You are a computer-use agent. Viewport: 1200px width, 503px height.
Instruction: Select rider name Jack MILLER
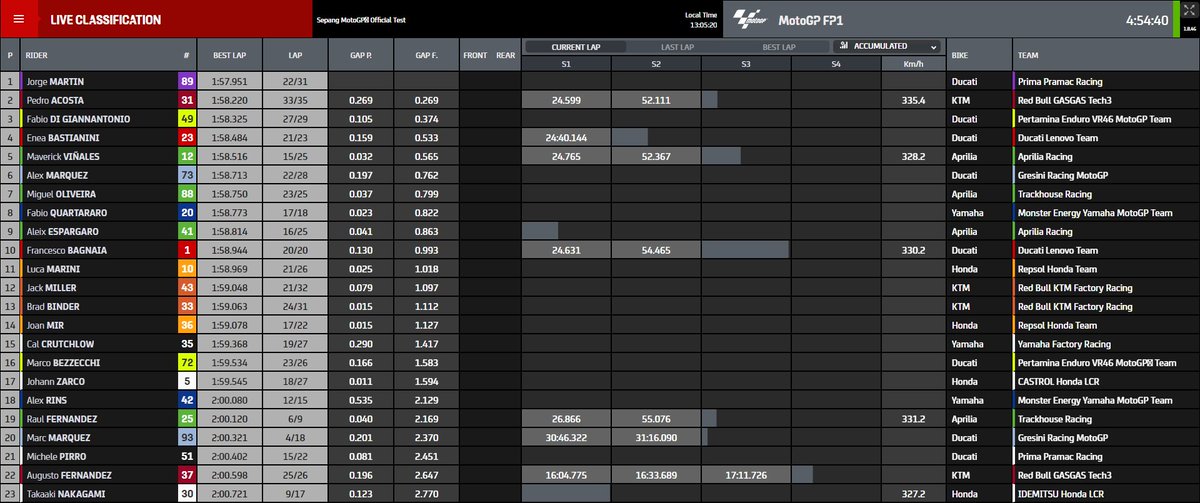click(51, 288)
